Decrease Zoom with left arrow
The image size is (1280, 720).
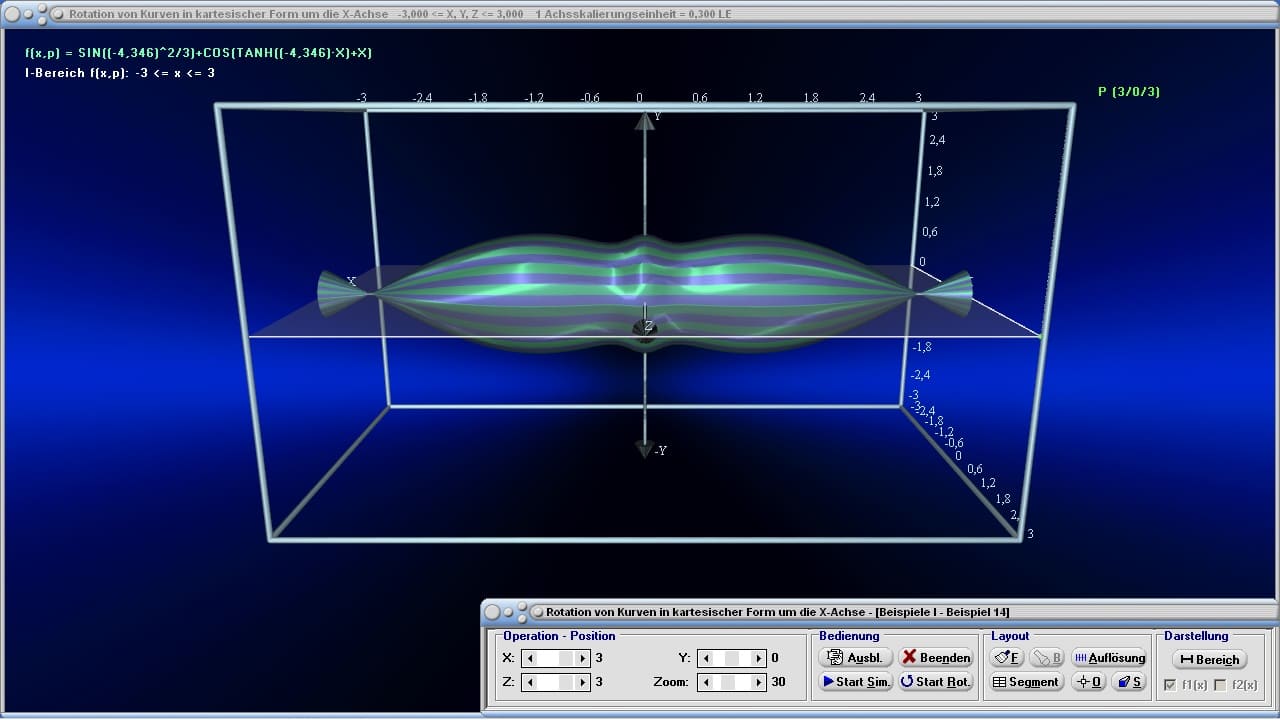[706, 682]
